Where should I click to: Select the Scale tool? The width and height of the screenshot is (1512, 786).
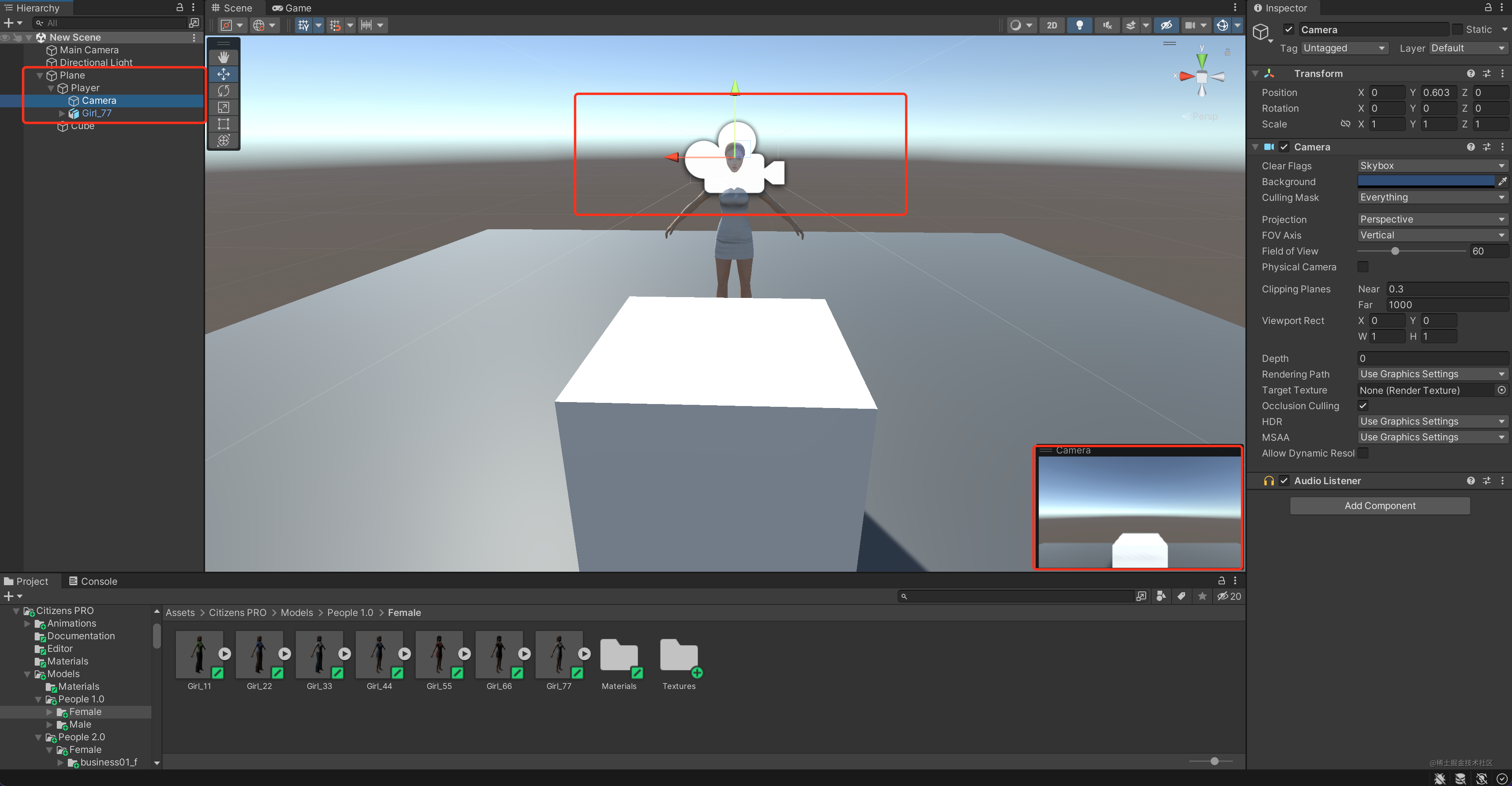(x=224, y=107)
